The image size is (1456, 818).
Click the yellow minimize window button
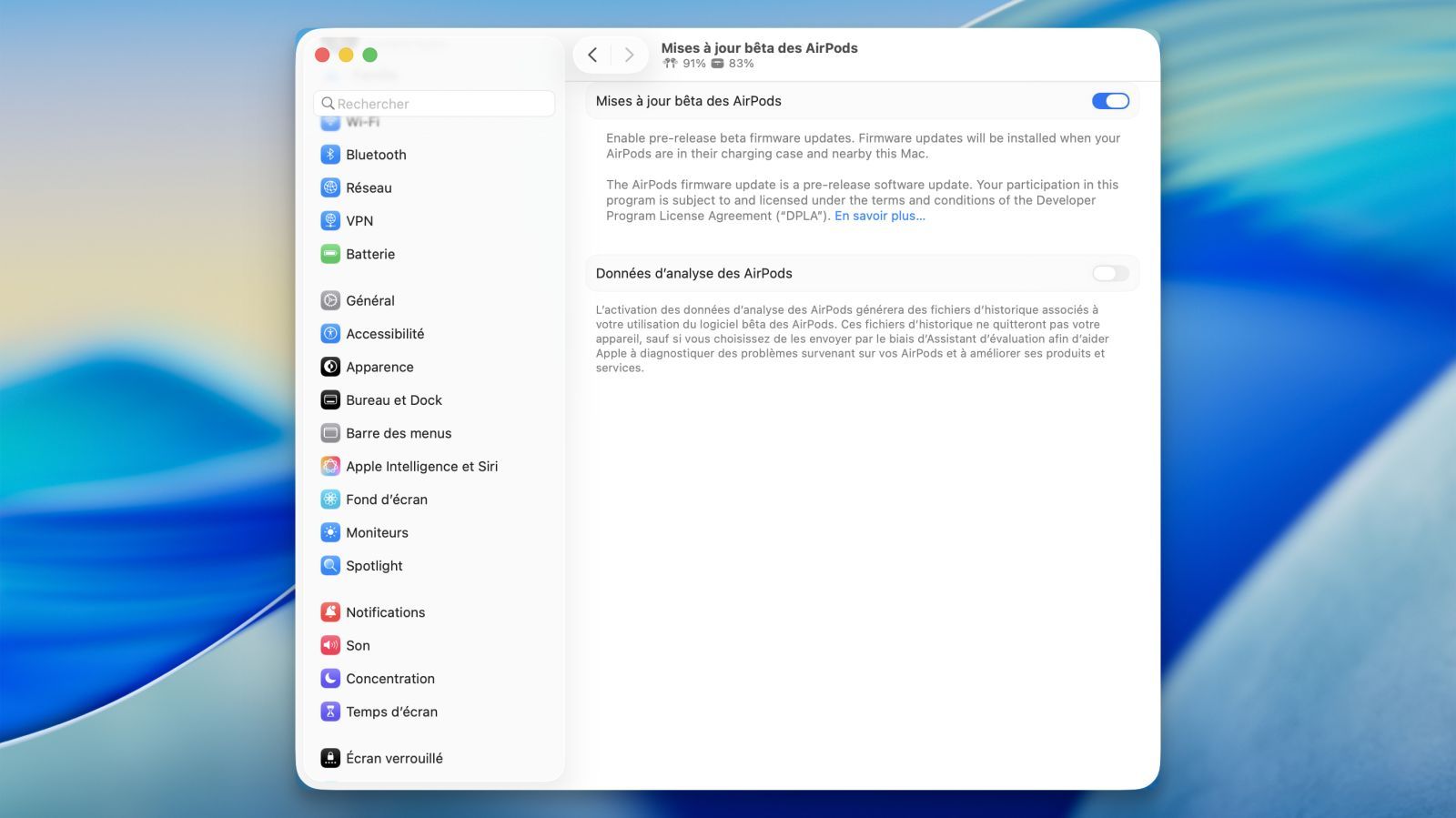[x=346, y=55]
